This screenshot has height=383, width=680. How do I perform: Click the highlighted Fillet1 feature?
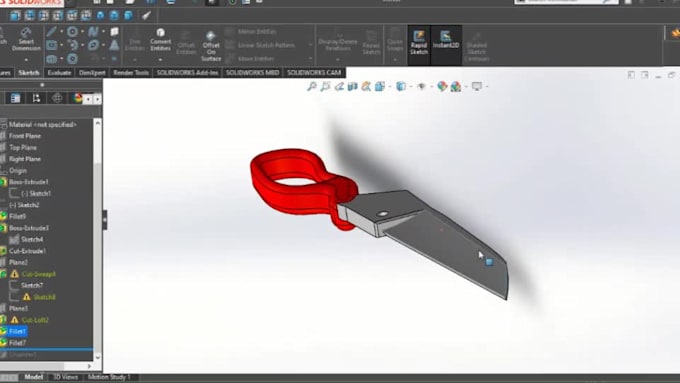[x=17, y=331]
